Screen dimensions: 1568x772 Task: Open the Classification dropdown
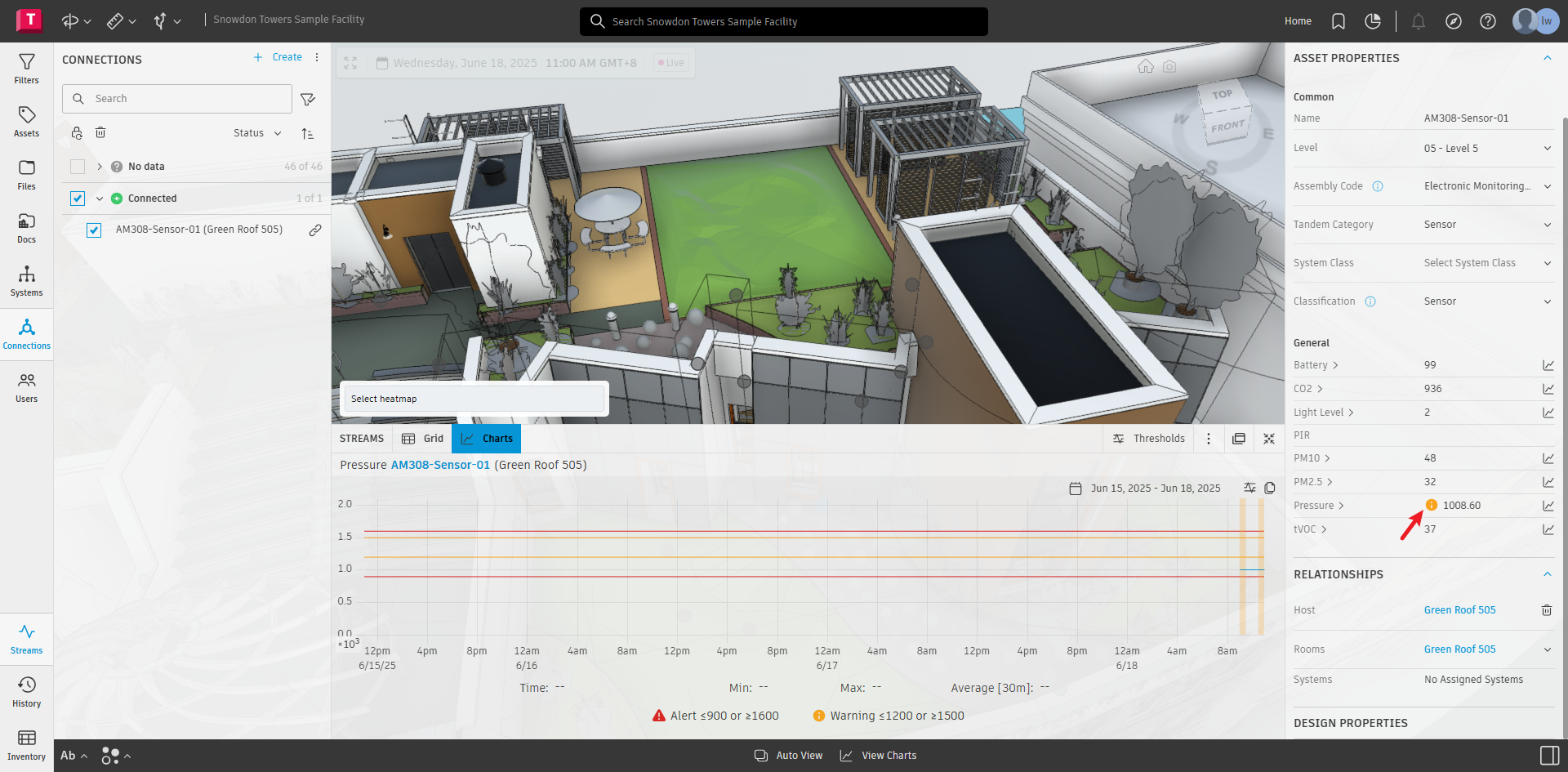click(1489, 301)
